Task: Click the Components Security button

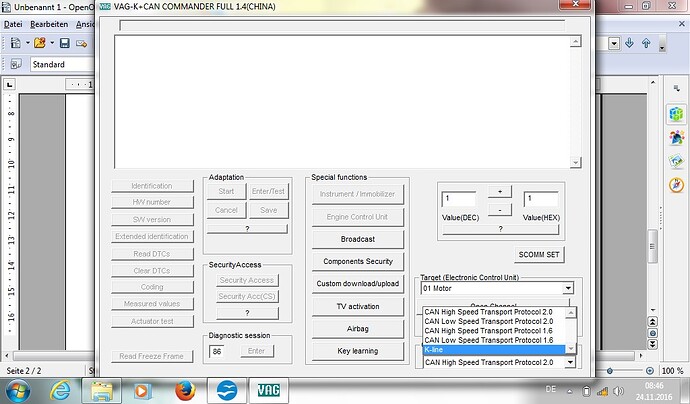Action: pyautogui.click(x=358, y=261)
